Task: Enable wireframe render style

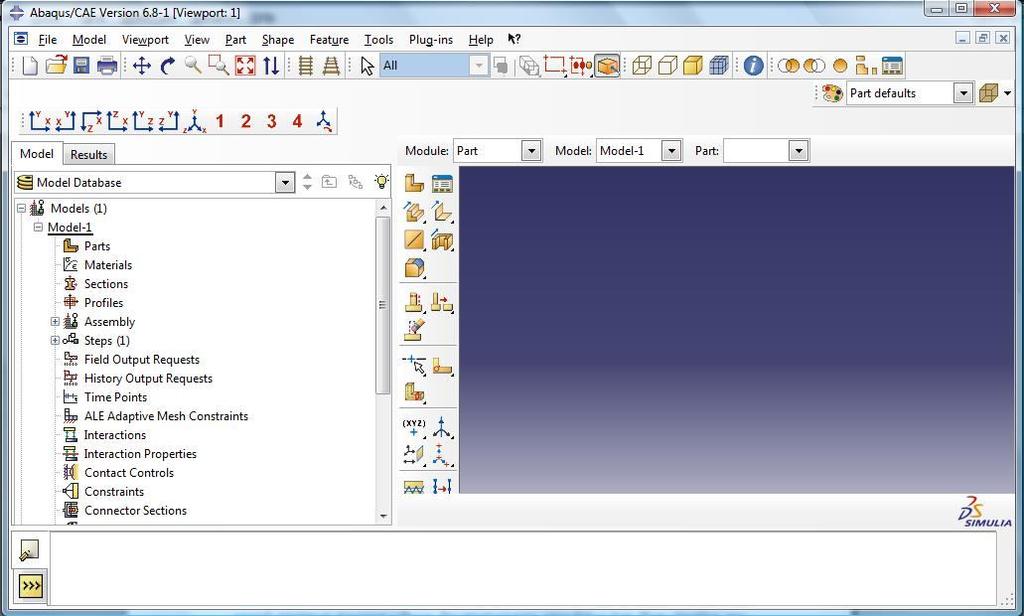Action: [642, 65]
